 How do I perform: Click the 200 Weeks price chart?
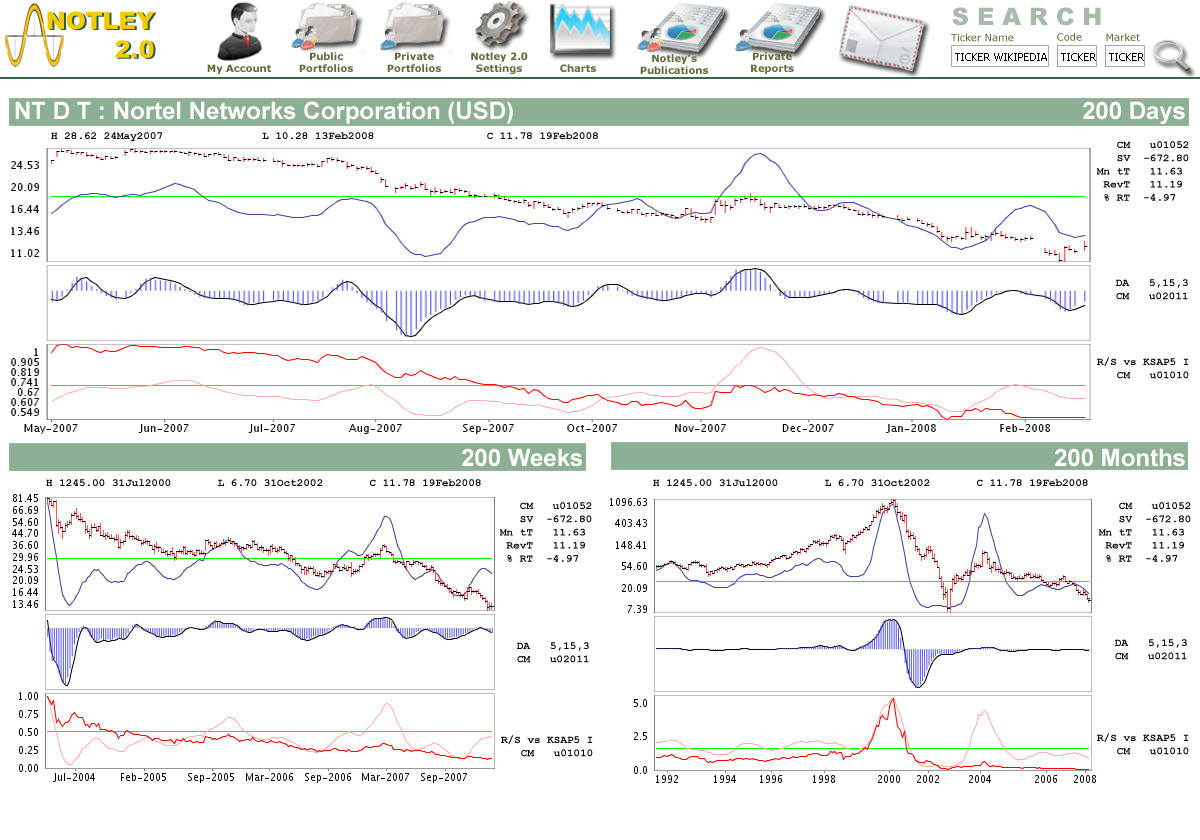click(x=270, y=553)
